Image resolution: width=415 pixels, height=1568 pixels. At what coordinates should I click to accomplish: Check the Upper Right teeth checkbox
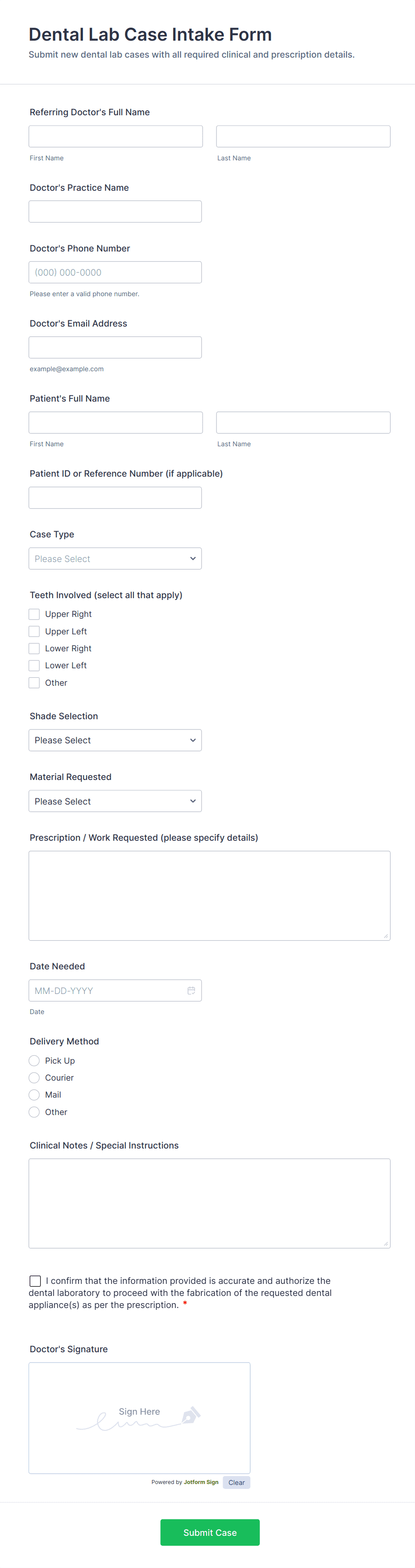coord(35,614)
